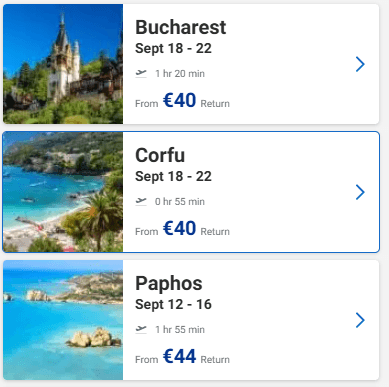389x387 pixels.
Task: Select the Paphos coastline photo
Action: click(63, 320)
